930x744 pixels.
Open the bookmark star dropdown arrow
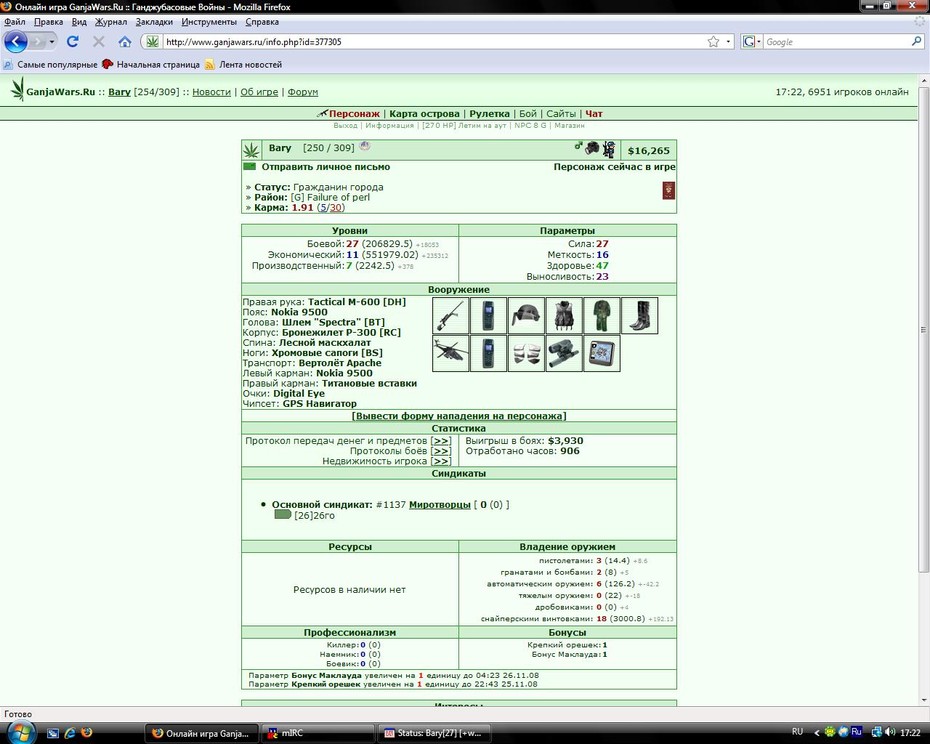point(729,42)
